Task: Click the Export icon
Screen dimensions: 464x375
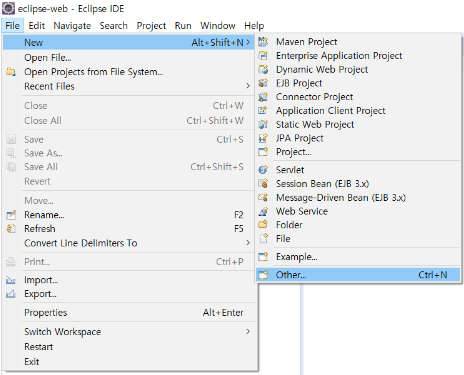Action: [11, 294]
